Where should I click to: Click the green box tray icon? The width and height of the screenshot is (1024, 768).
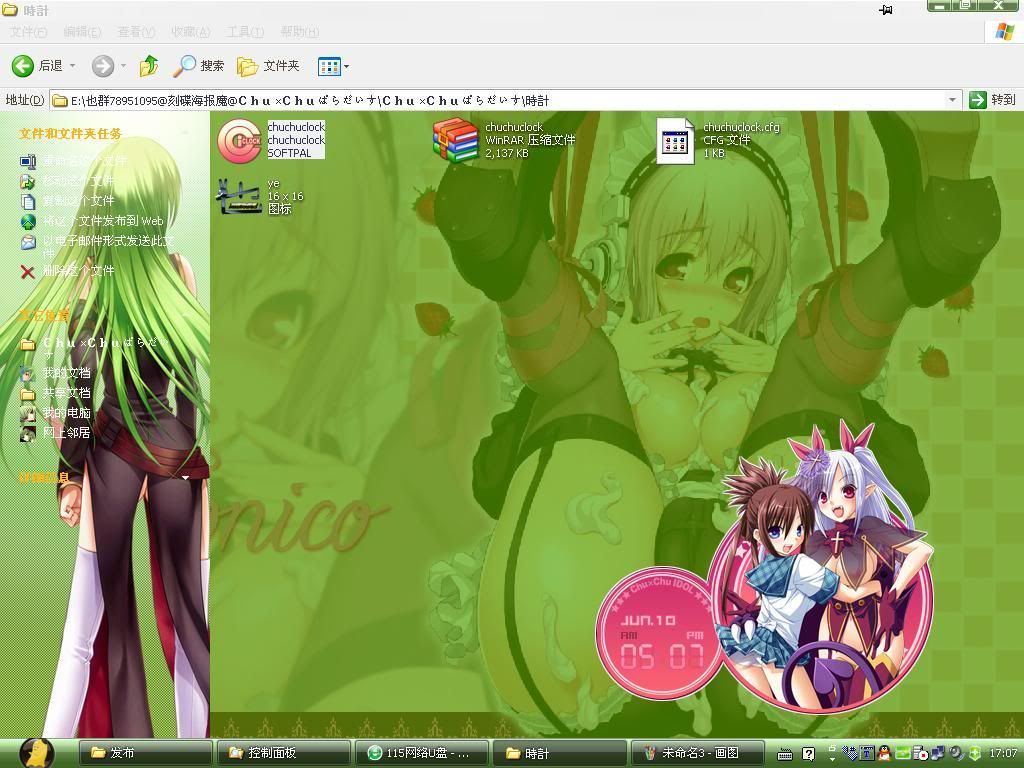click(903, 753)
